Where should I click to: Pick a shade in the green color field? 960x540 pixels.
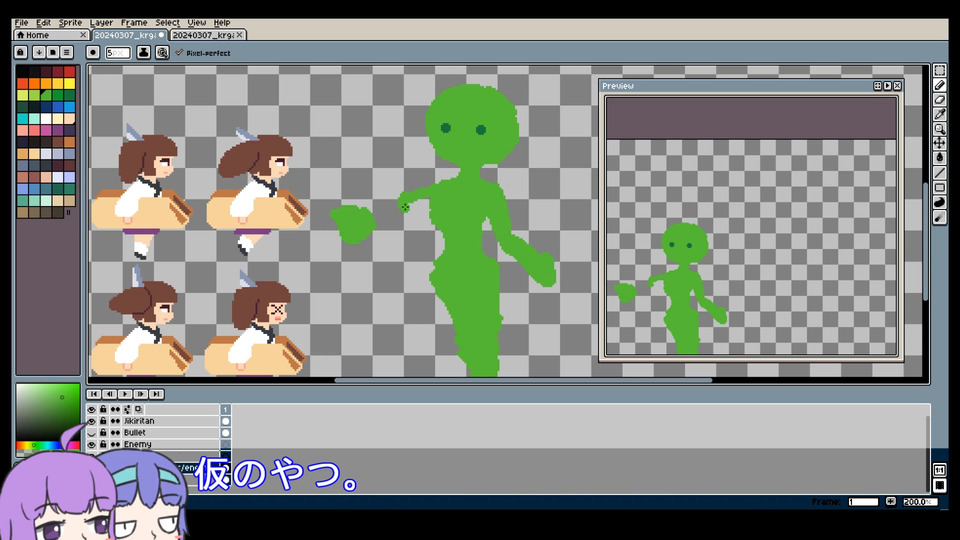48,411
